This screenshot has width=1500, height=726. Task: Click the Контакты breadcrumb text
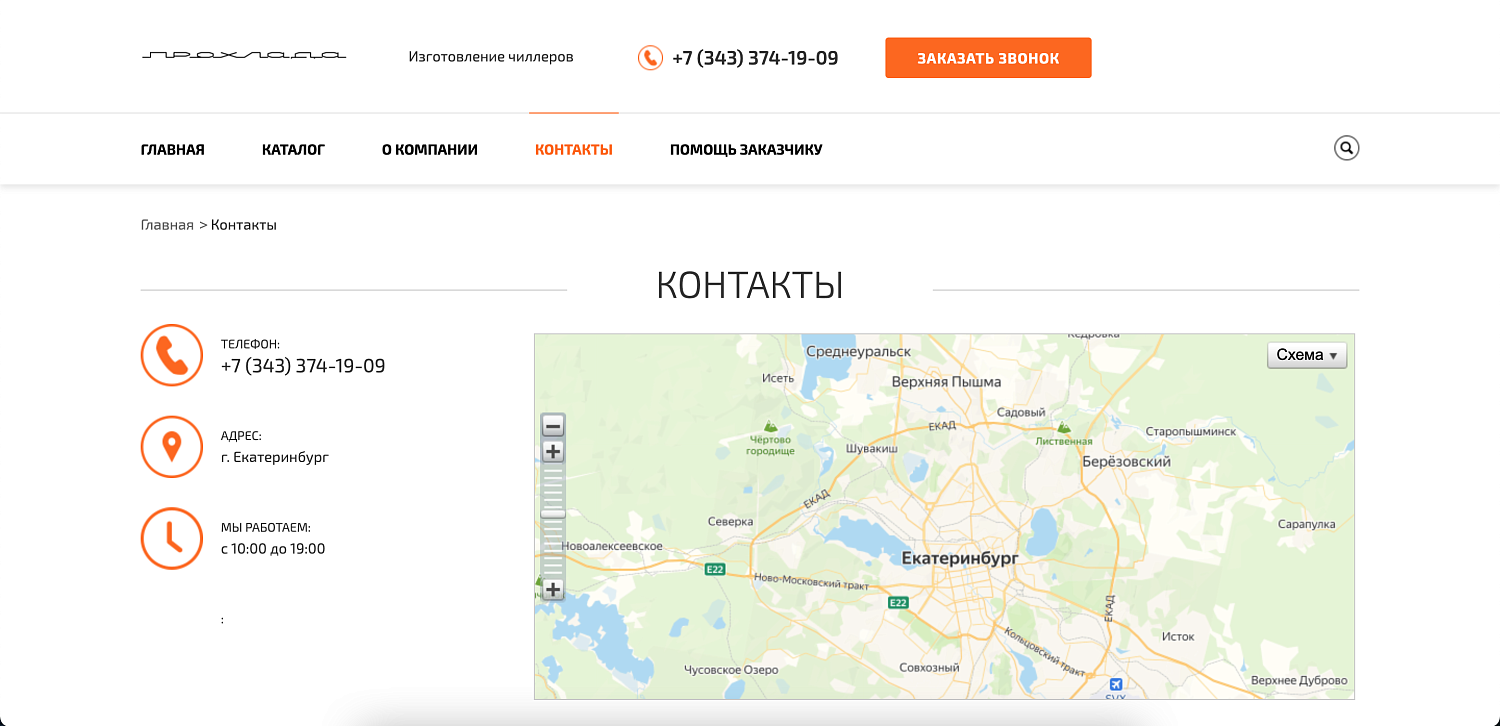pyautogui.click(x=244, y=225)
